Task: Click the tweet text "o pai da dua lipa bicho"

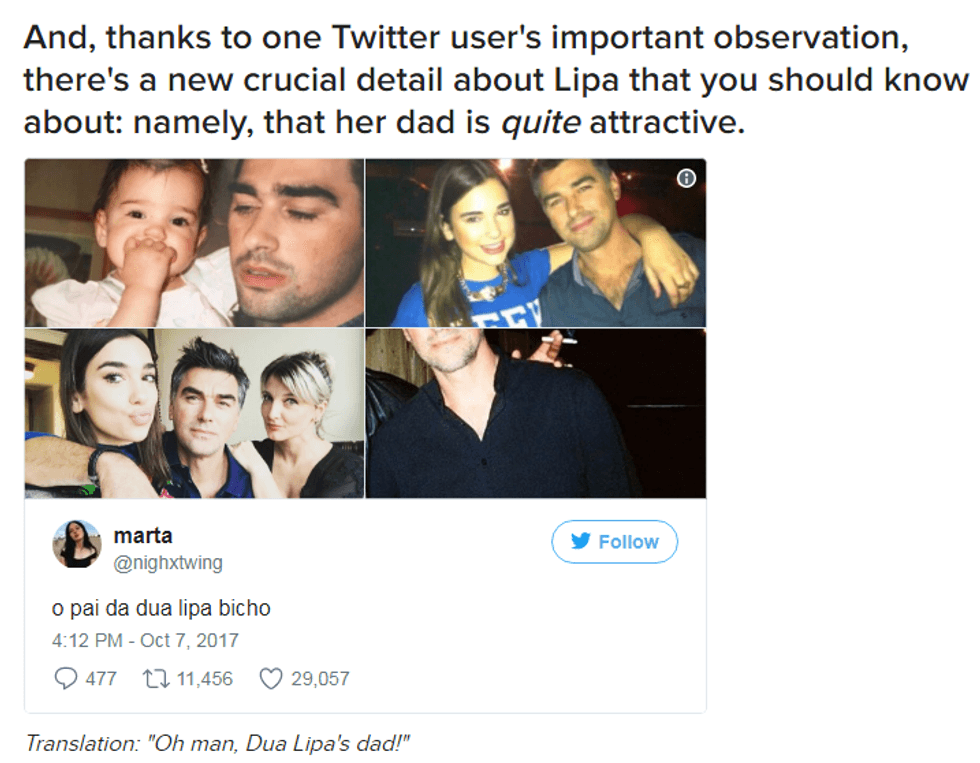Action: [x=161, y=608]
